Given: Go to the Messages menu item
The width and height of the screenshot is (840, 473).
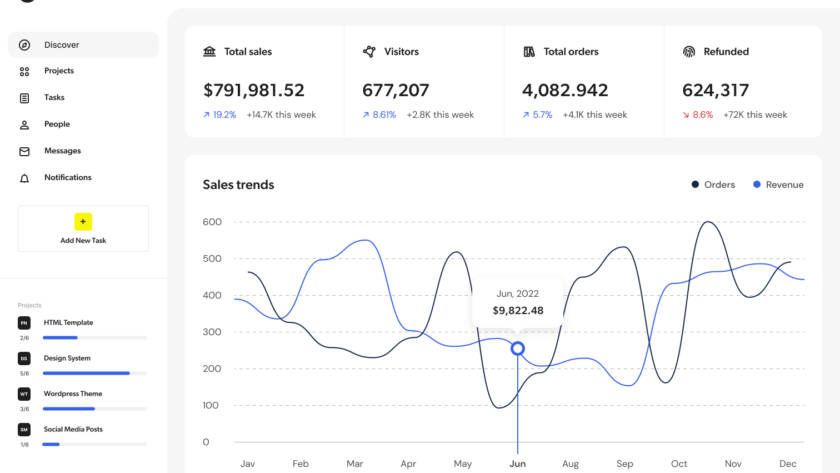Looking at the screenshot, I should coord(62,151).
